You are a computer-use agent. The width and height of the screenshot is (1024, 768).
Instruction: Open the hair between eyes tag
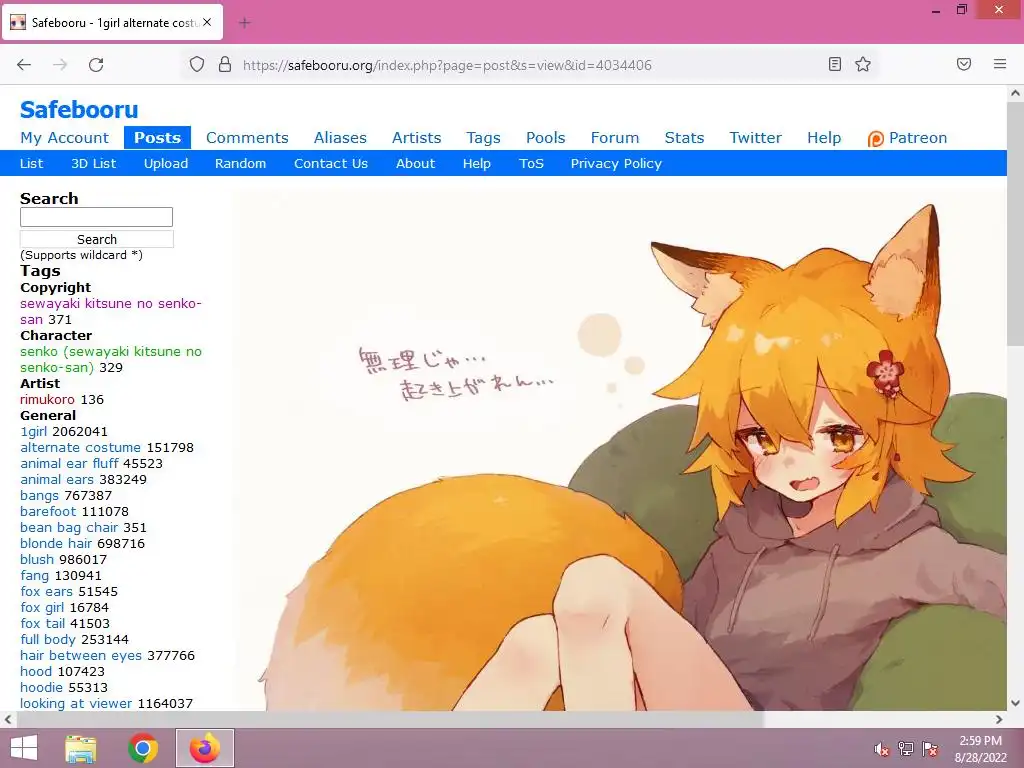tap(80, 655)
